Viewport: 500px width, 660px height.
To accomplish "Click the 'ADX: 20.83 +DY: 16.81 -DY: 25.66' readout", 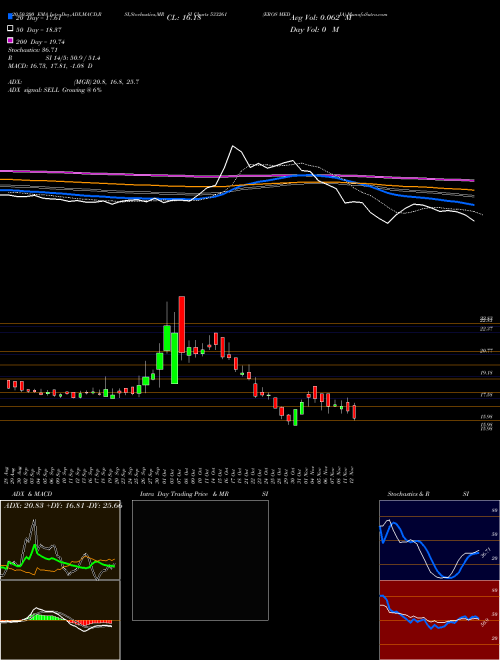I will (62, 505).
